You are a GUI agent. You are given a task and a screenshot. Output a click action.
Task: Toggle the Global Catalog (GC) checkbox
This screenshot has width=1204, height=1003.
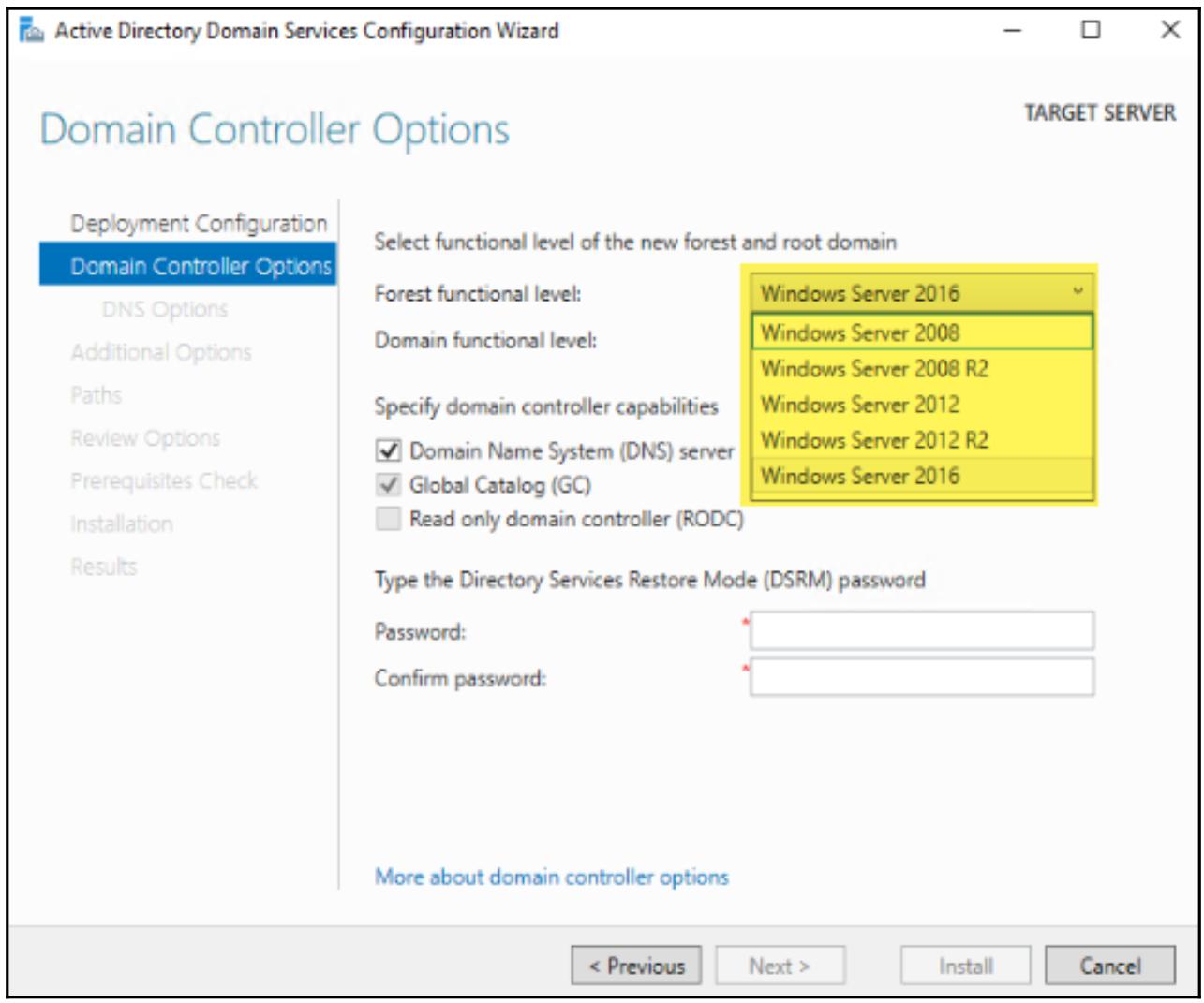(x=388, y=485)
